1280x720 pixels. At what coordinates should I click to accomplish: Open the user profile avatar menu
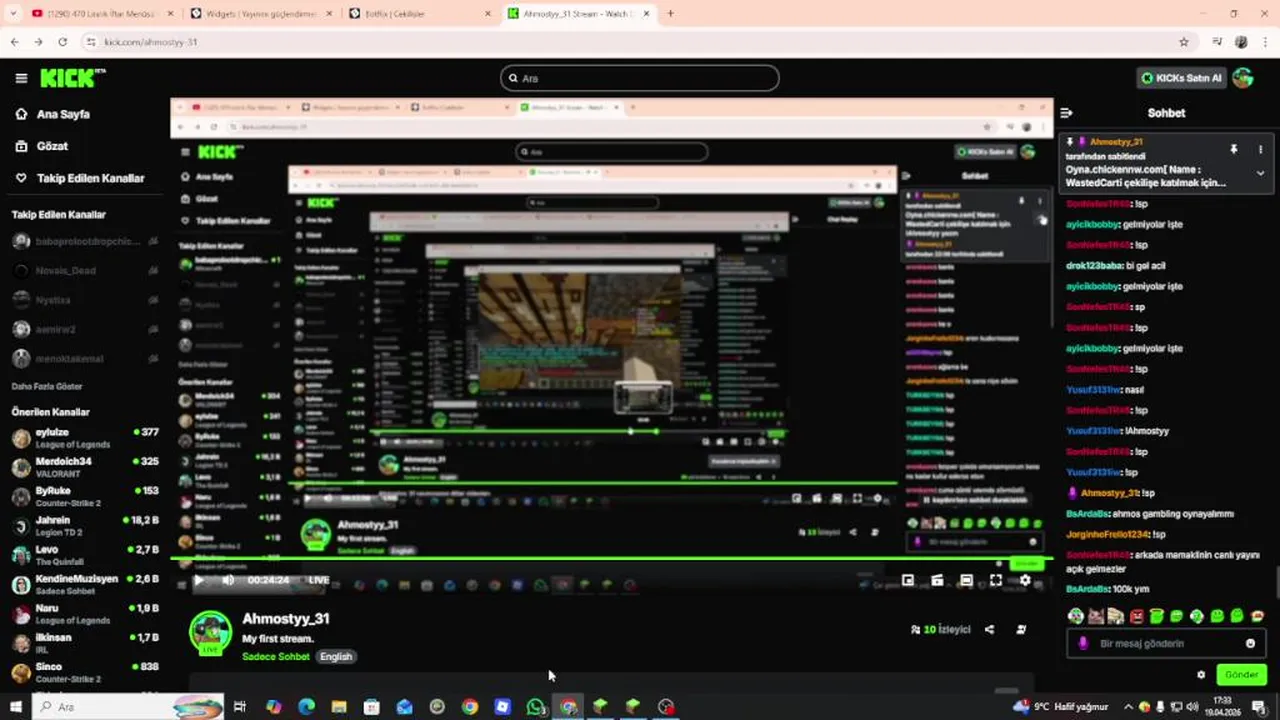(1243, 78)
